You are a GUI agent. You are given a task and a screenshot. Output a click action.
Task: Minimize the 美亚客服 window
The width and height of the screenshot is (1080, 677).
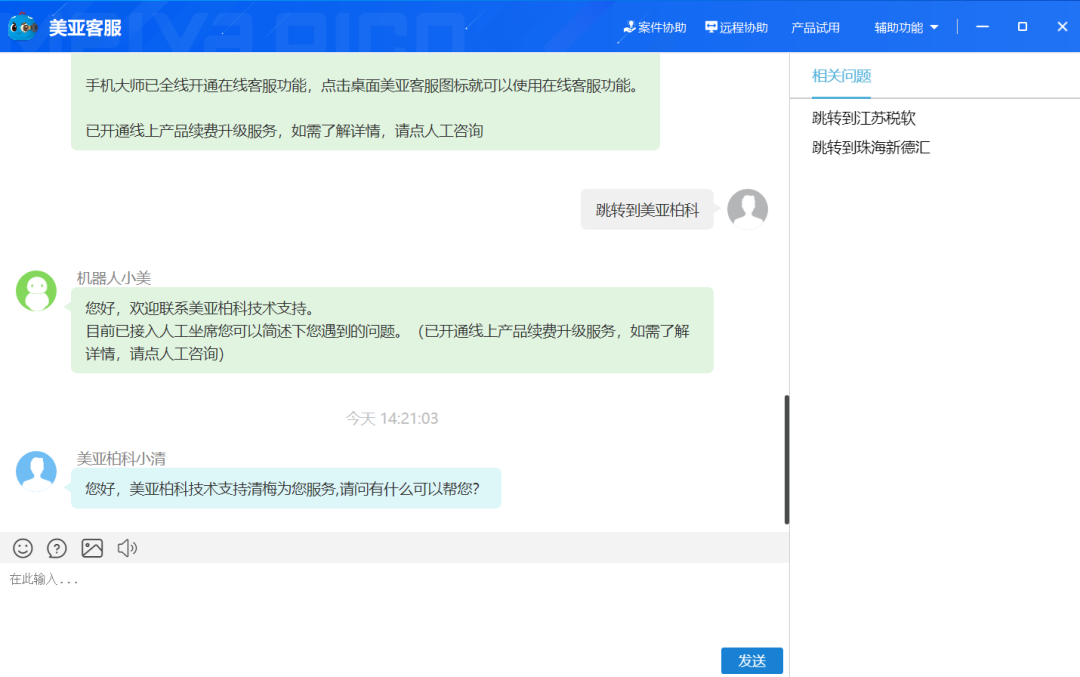[983, 27]
